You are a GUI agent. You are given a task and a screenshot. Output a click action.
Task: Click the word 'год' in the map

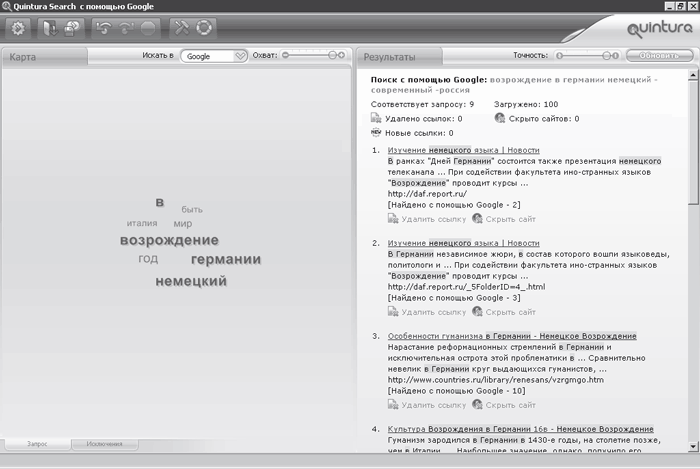[148, 259]
